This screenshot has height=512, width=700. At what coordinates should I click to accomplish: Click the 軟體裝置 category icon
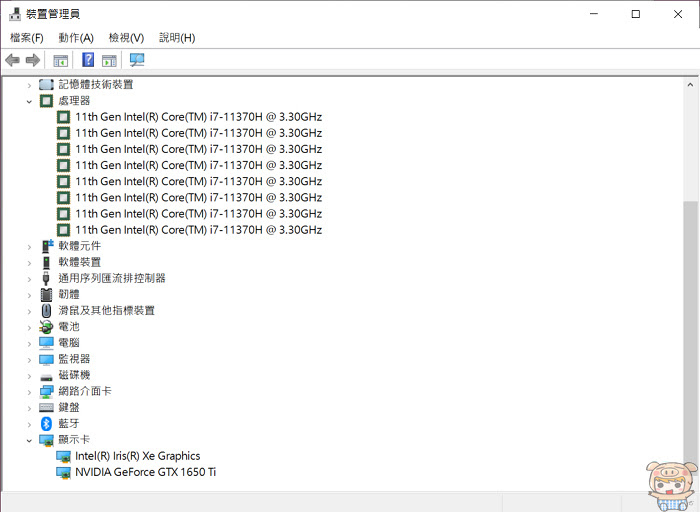click(x=46, y=262)
